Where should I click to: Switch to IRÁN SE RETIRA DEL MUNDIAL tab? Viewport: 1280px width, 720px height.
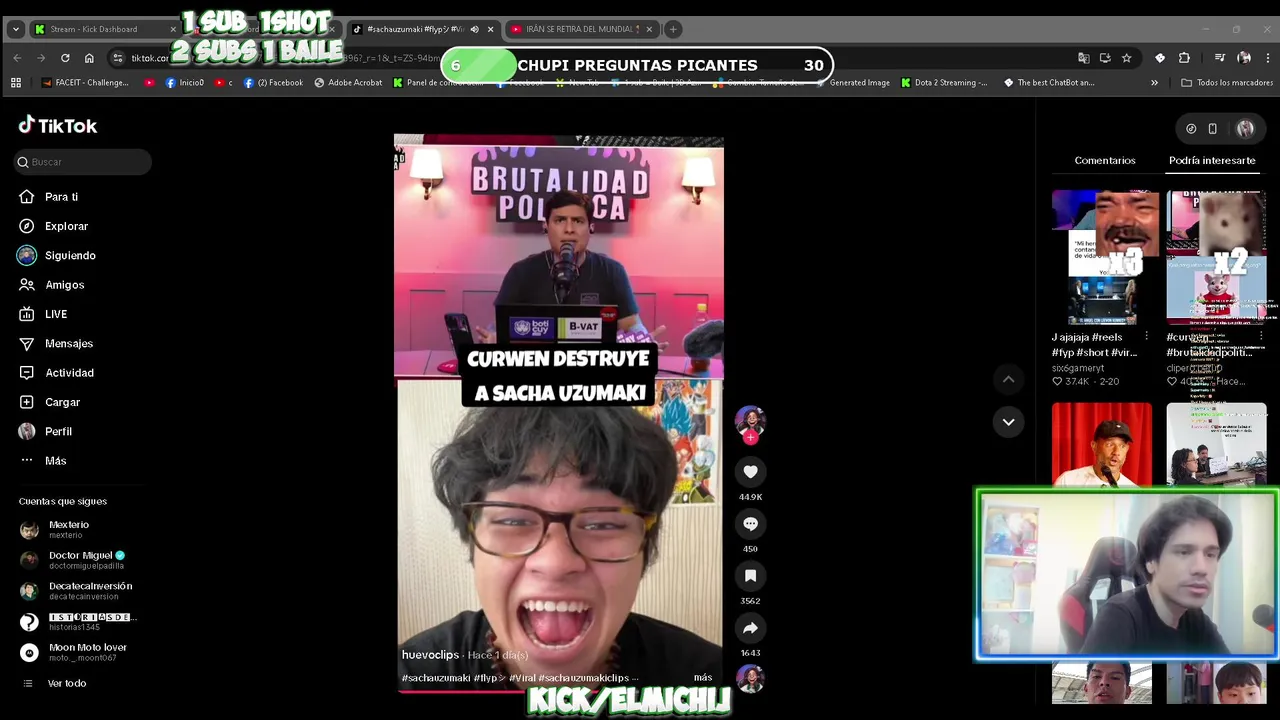pos(581,29)
